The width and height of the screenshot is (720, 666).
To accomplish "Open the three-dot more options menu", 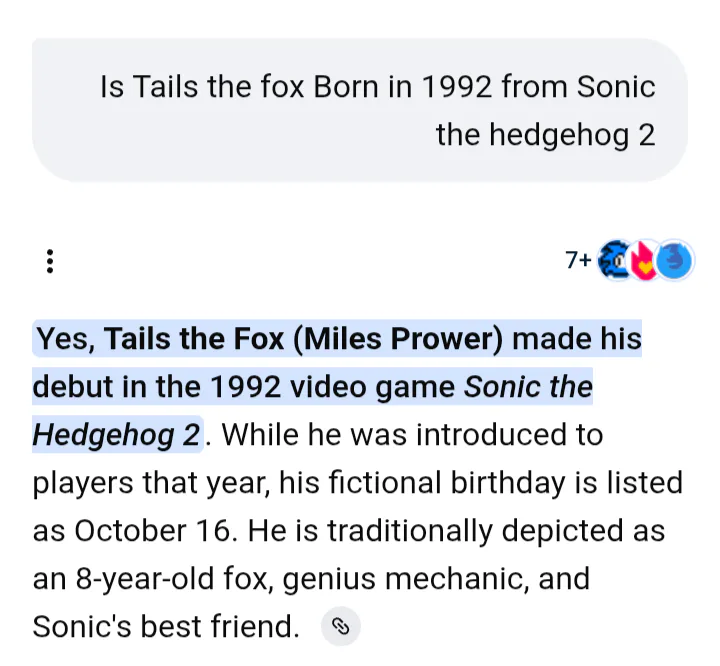I will point(49,262).
